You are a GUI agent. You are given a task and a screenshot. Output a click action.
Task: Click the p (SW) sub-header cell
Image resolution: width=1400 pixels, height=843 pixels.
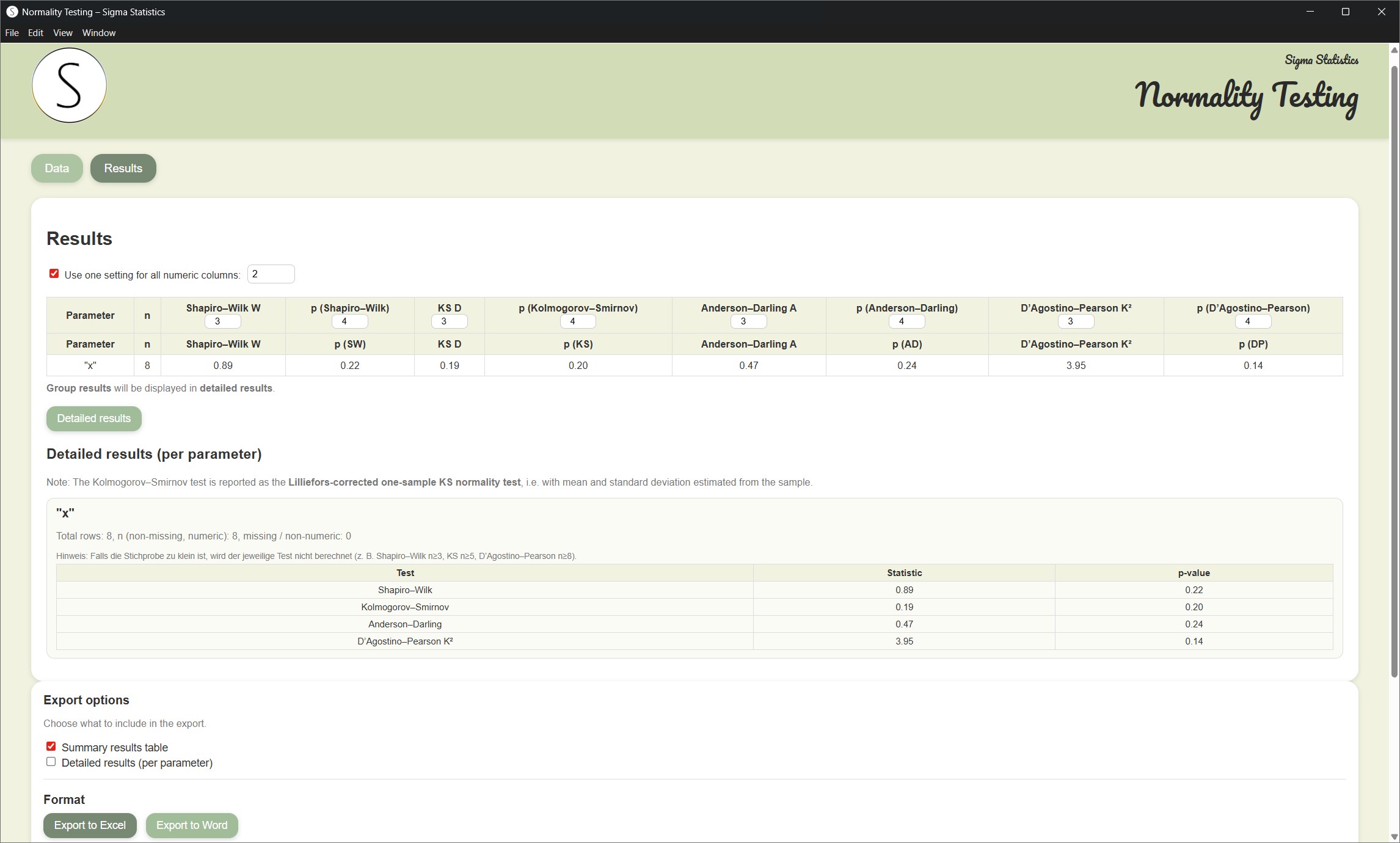tap(350, 344)
